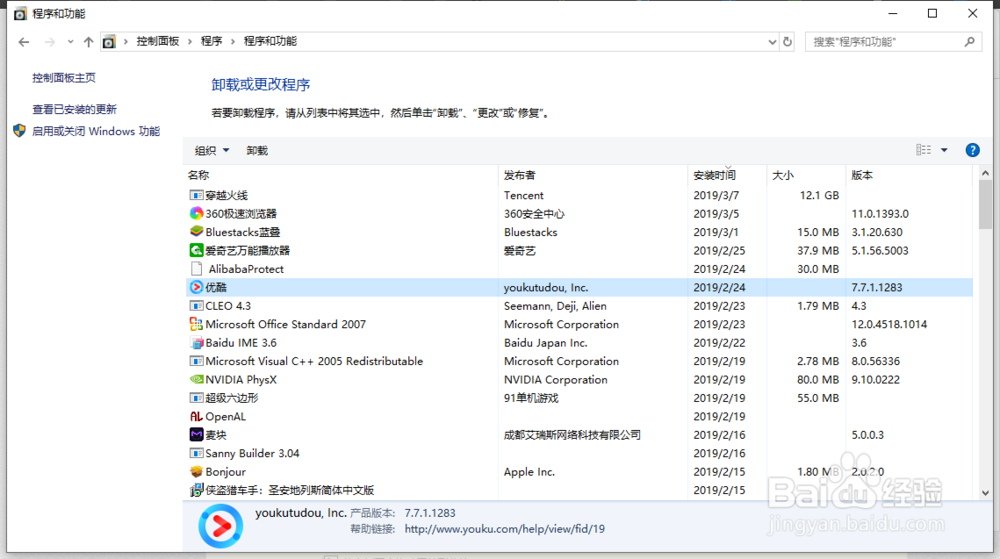Screen dimensions: 1000x559
Task: Open 查看已安装的更新 link
Action: (75, 109)
